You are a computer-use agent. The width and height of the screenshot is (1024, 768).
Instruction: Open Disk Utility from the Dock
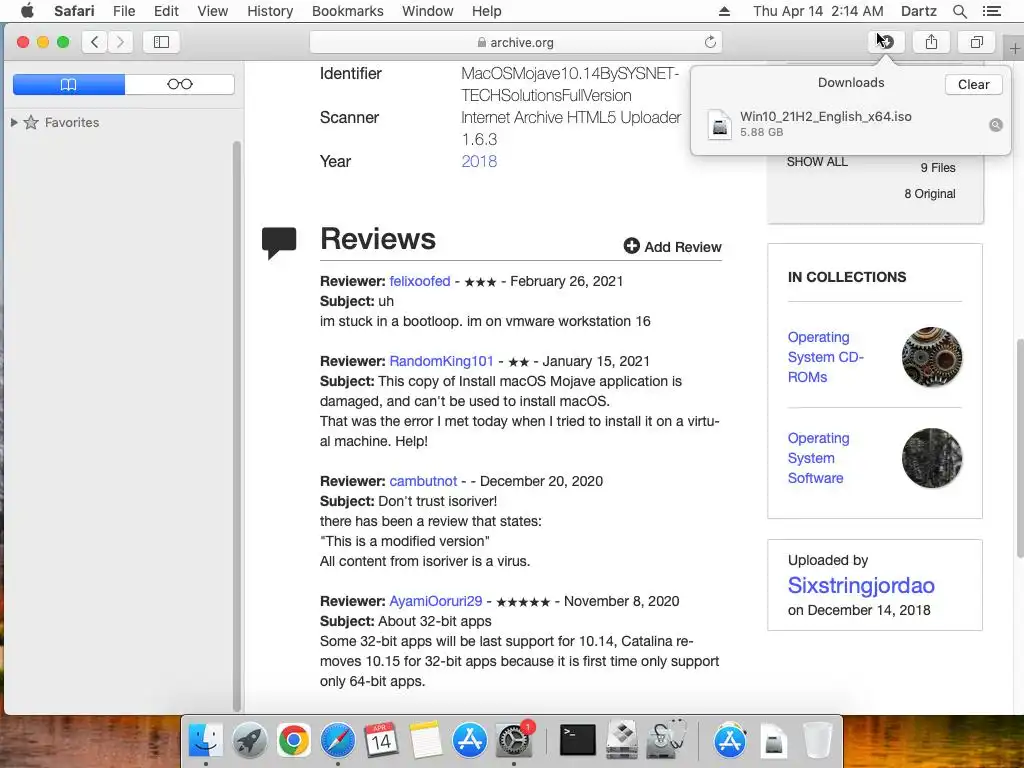click(666, 740)
